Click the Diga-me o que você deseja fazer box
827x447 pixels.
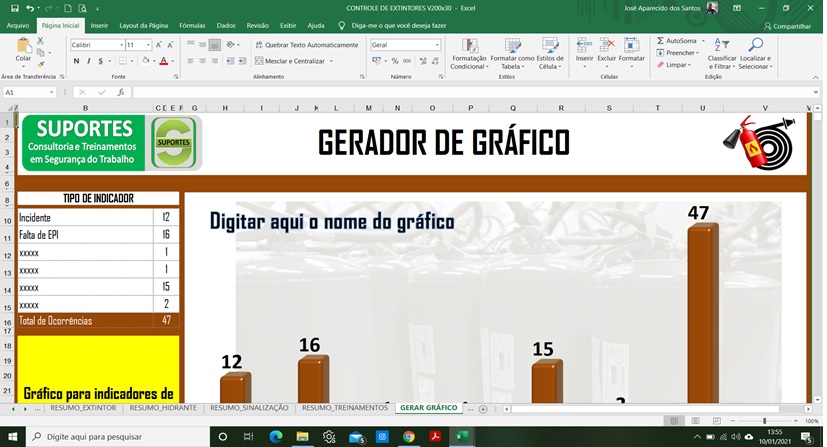pyautogui.click(x=398, y=25)
